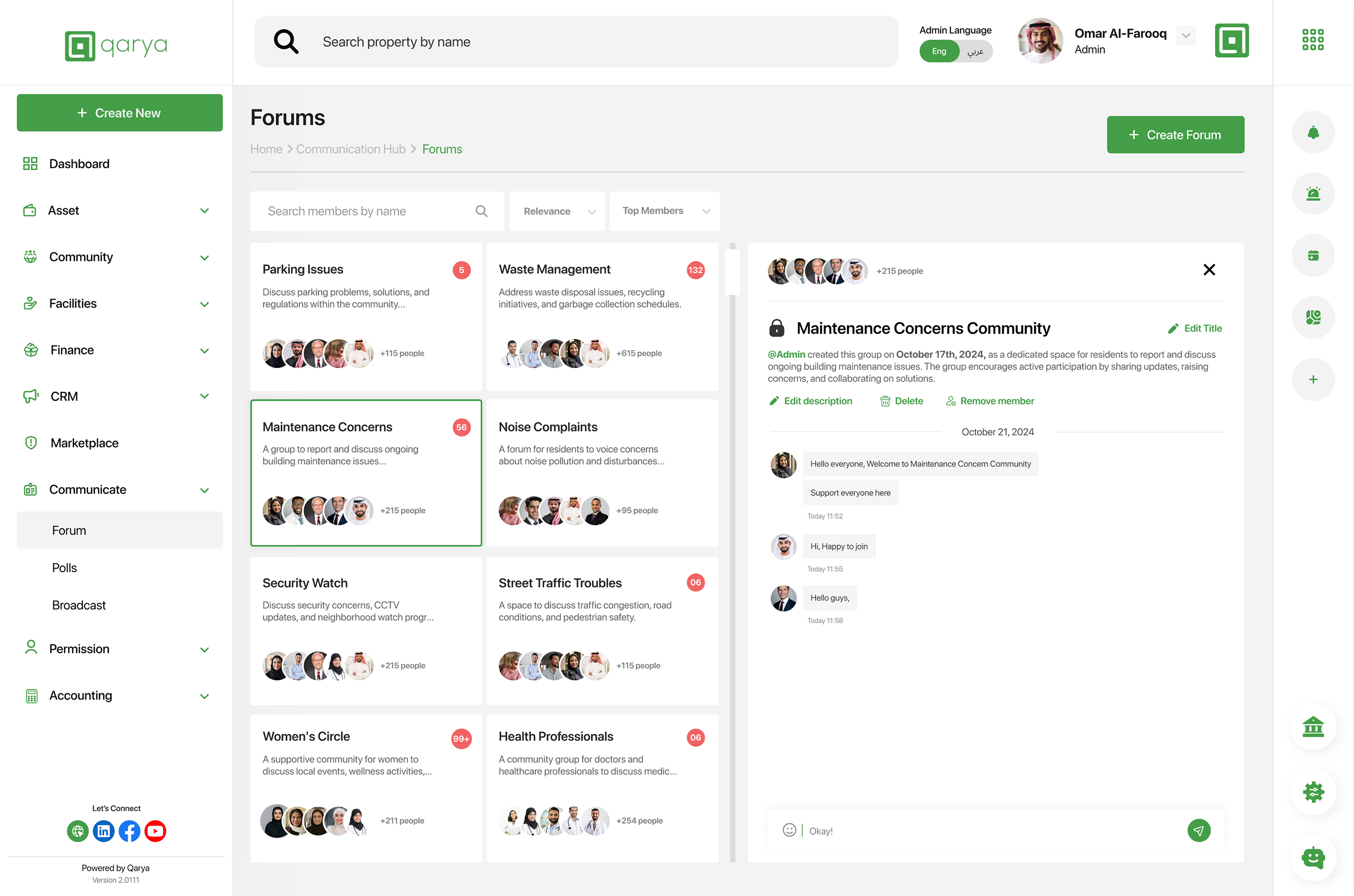The image size is (1354, 896).
Task: Click the emoji icon in the message box
Action: coord(789,830)
